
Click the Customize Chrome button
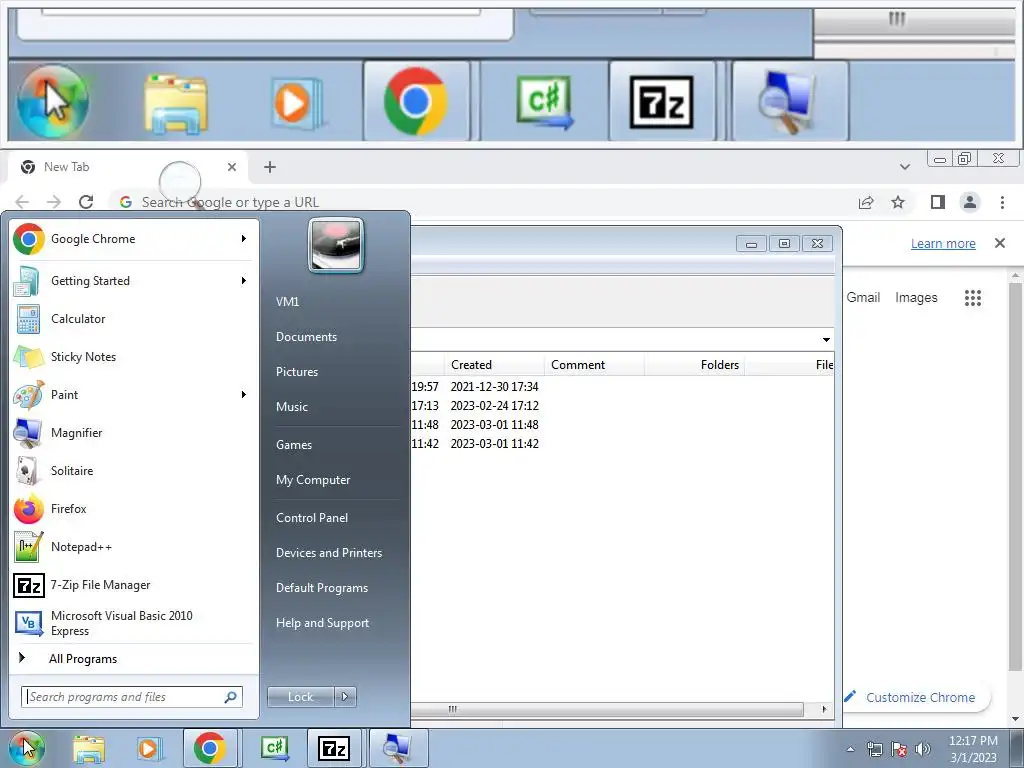pos(918,697)
